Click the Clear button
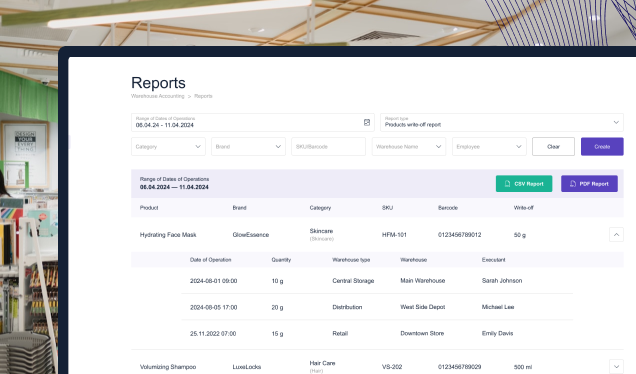The width and height of the screenshot is (636, 374). point(553,146)
